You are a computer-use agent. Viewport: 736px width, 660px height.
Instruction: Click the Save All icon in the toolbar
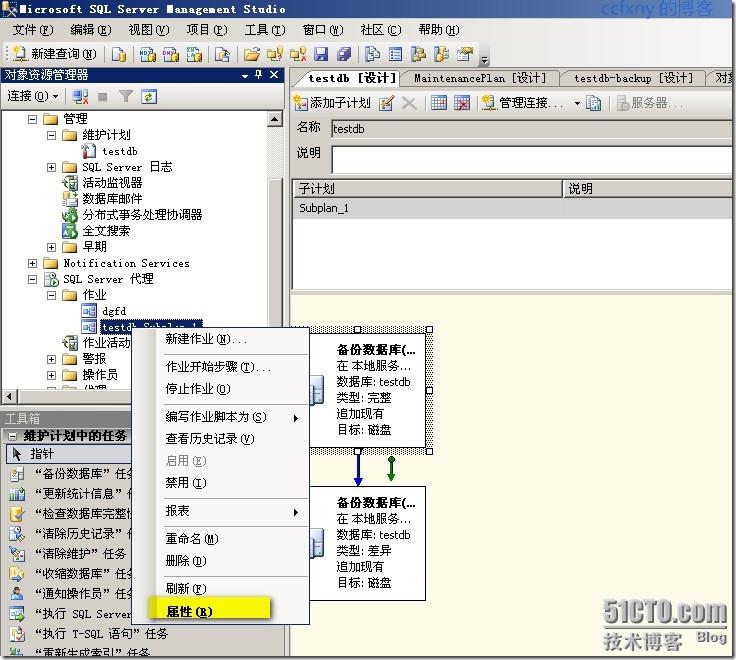(x=344, y=54)
